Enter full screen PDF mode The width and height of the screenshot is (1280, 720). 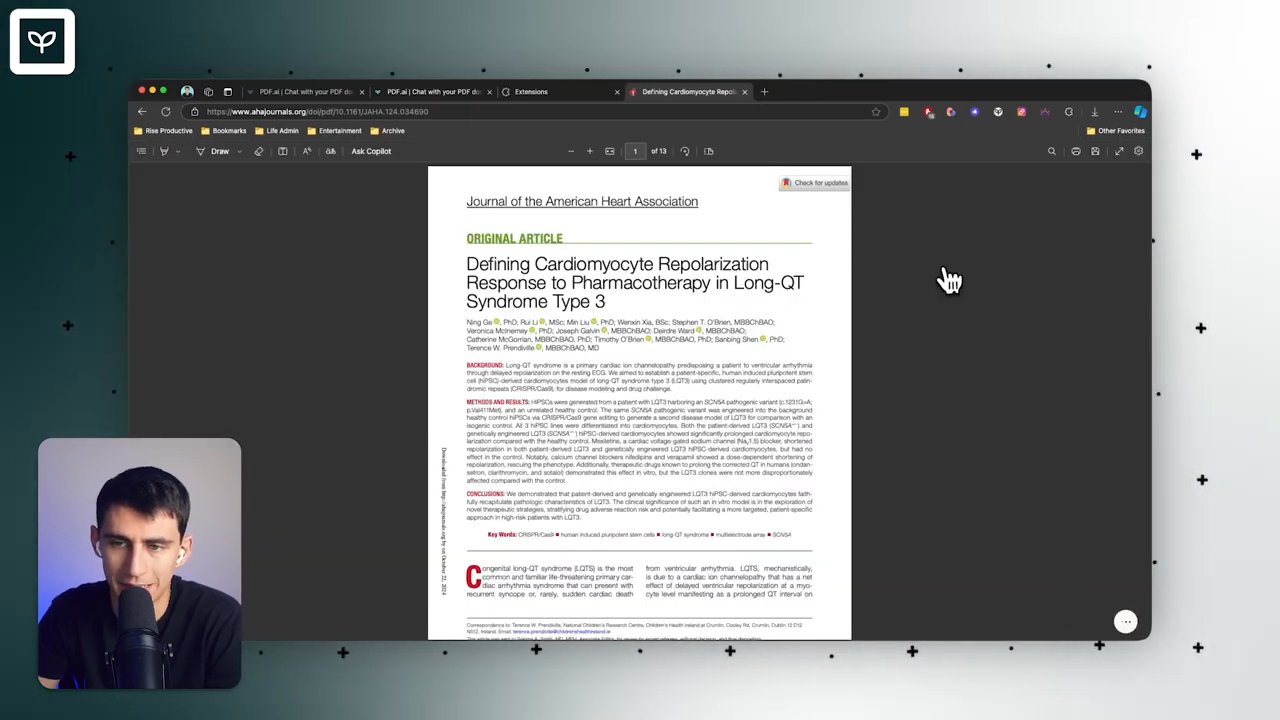point(1119,151)
